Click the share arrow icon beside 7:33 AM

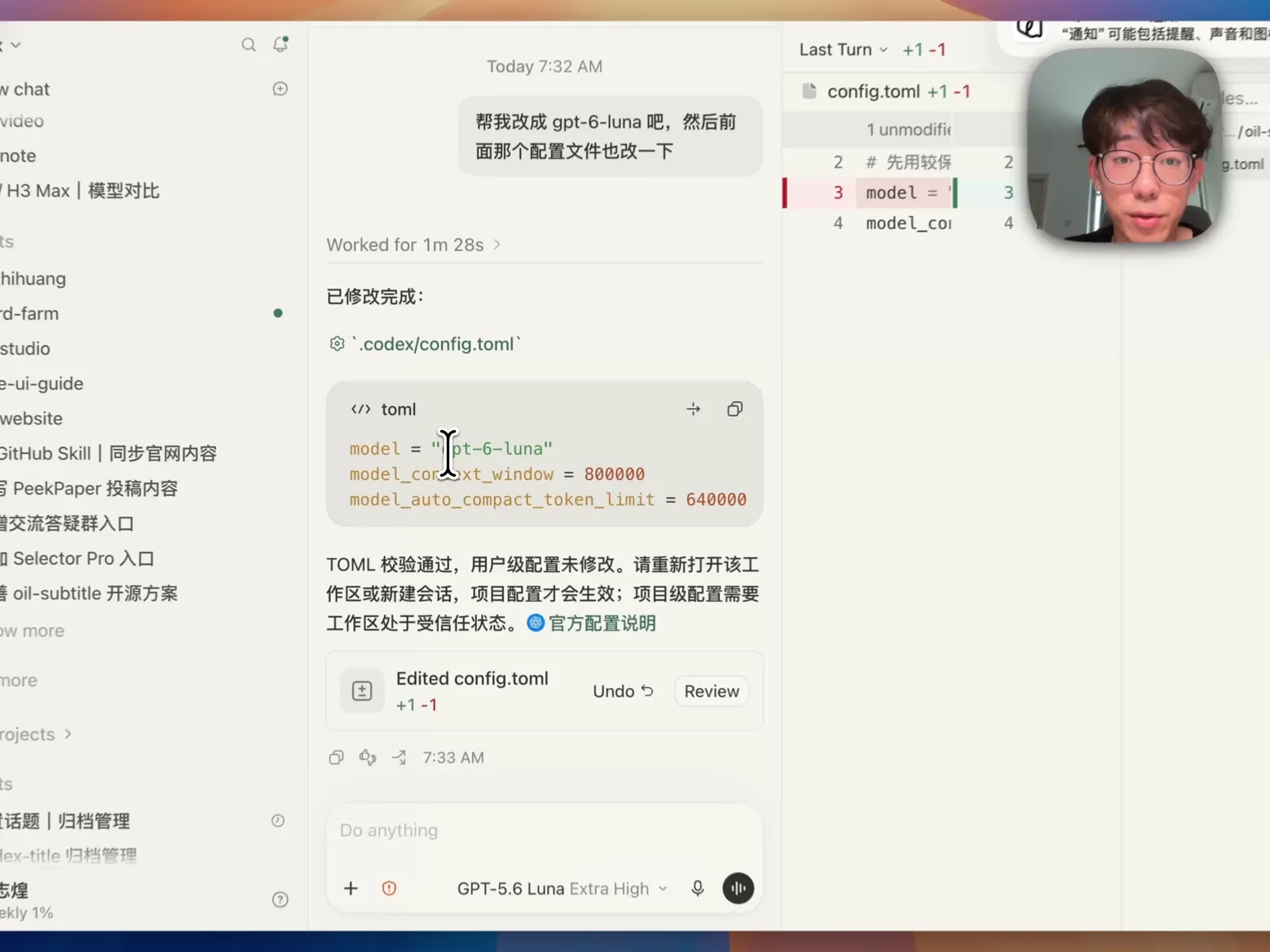click(399, 758)
